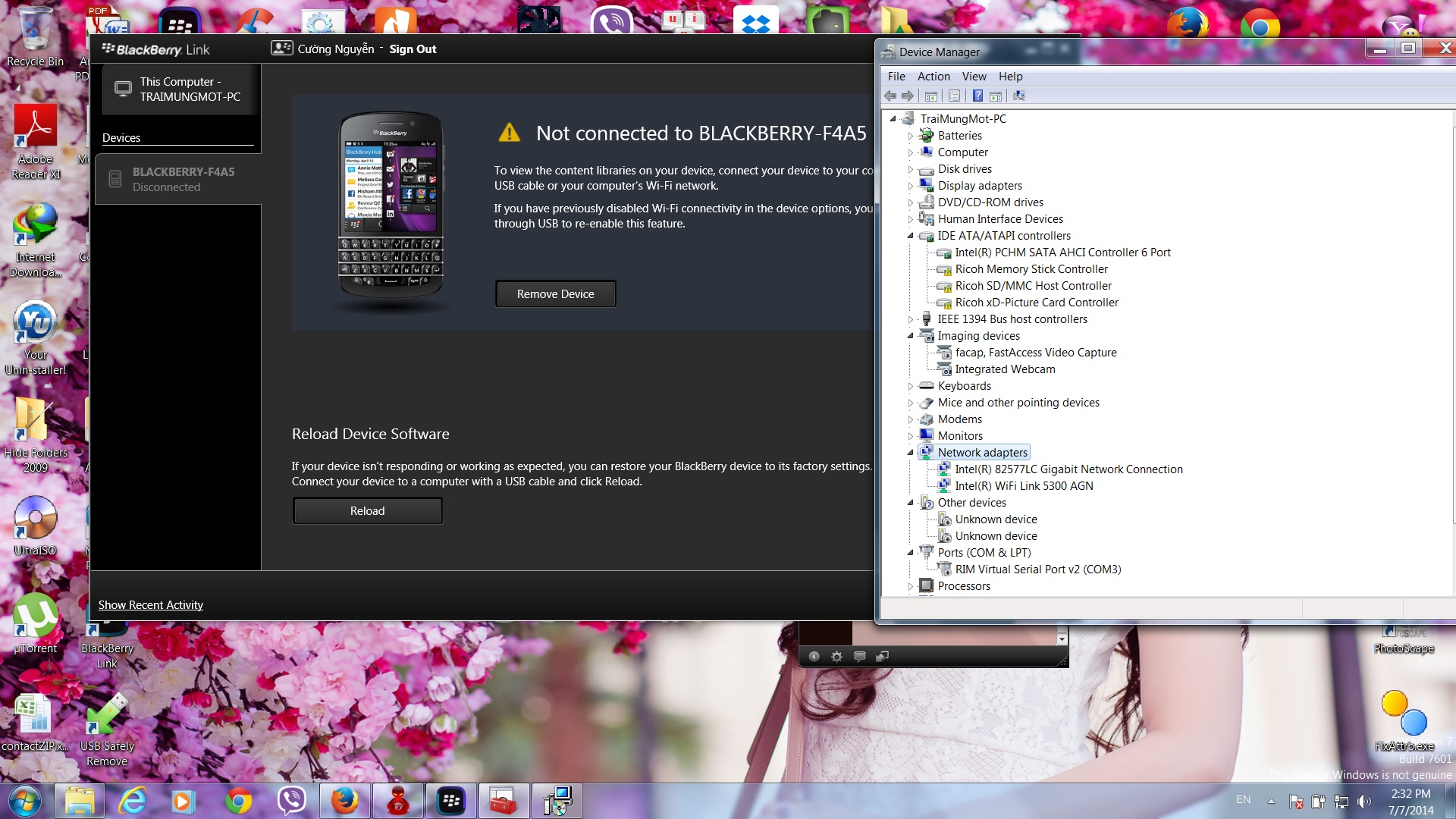Viewport: 1456px width, 819px height.
Task: Click the EN language indicator
Action: 1243,799
